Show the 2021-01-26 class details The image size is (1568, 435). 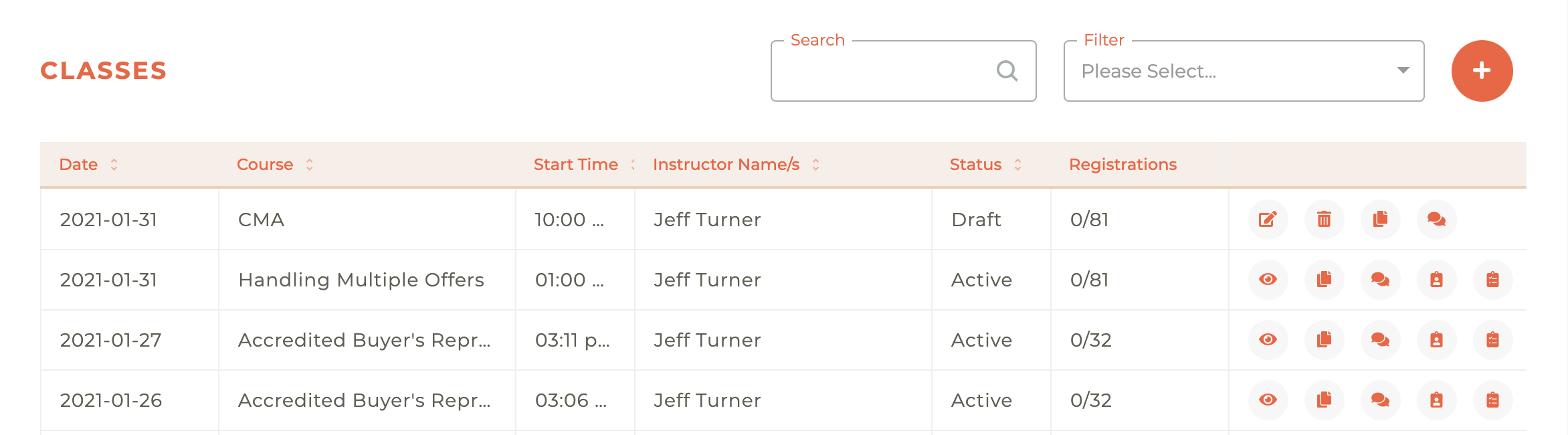[x=1266, y=400]
